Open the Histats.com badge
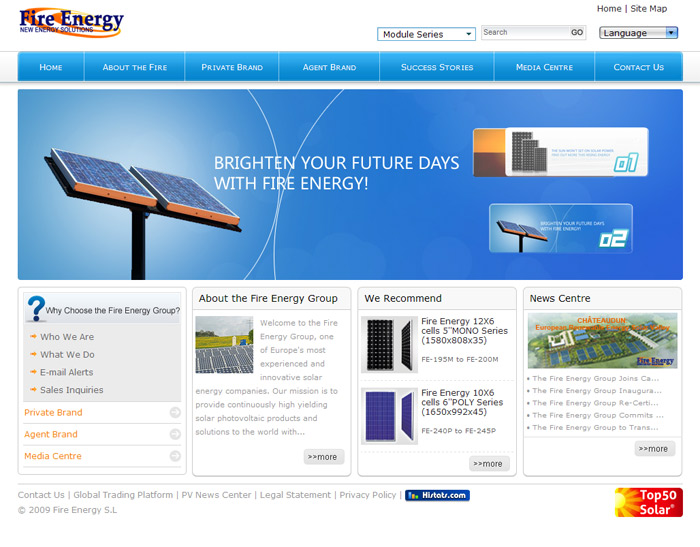Image resolution: width=700 pixels, height=547 pixels. point(437,495)
